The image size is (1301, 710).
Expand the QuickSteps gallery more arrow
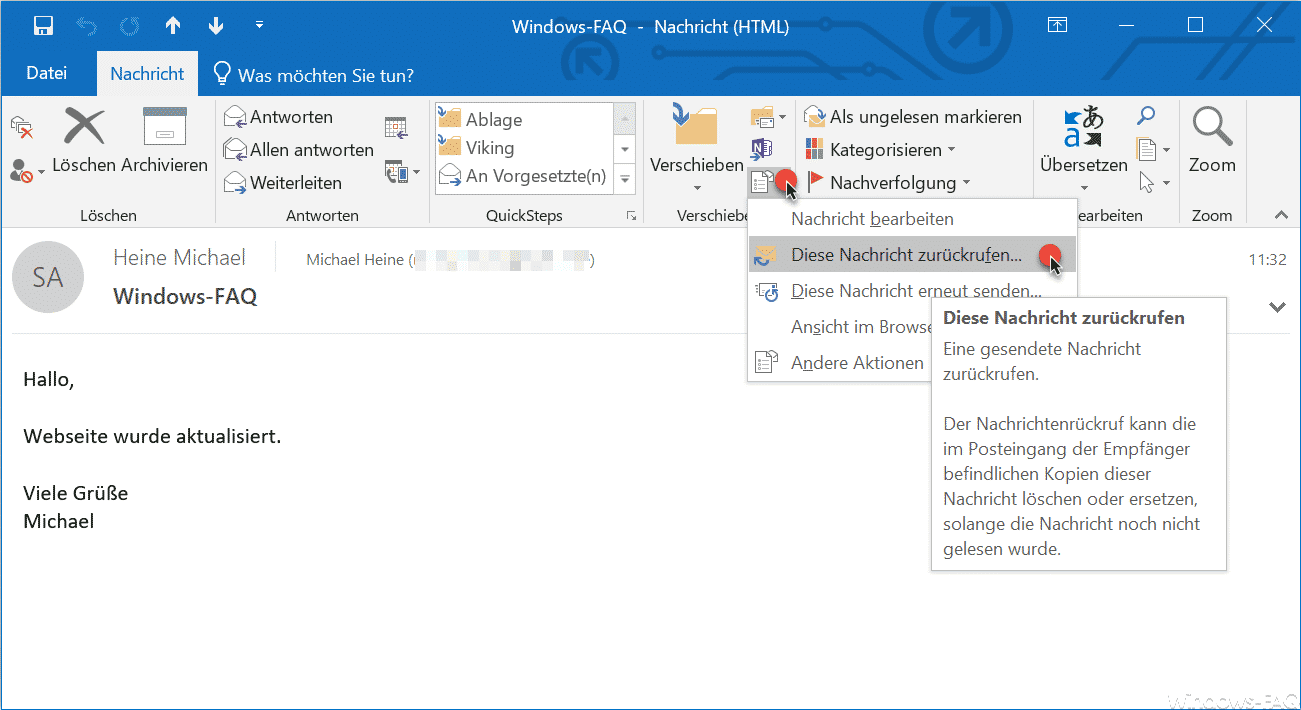[625, 179]
